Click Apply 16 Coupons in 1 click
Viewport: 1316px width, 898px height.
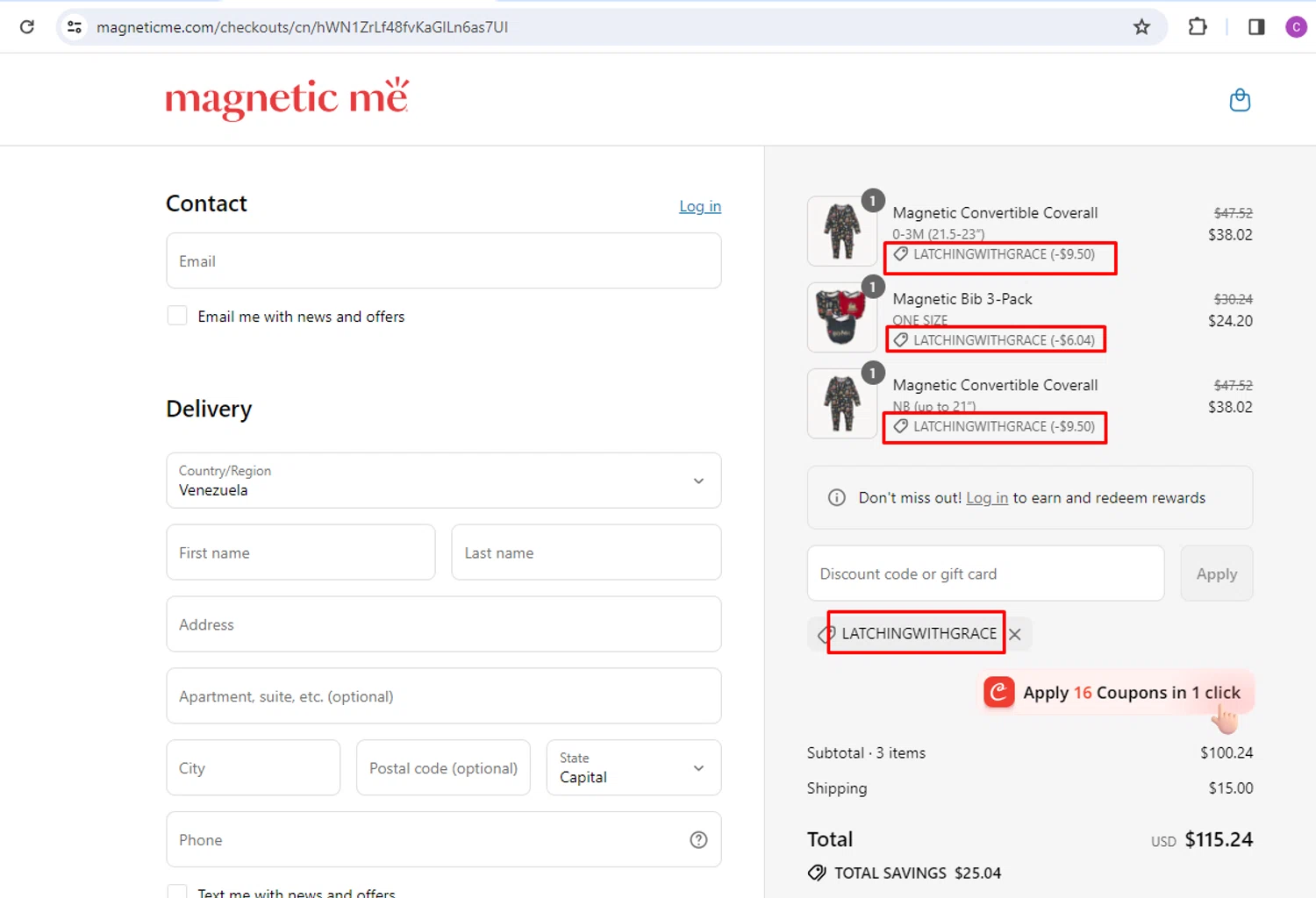coord(1114,693)
